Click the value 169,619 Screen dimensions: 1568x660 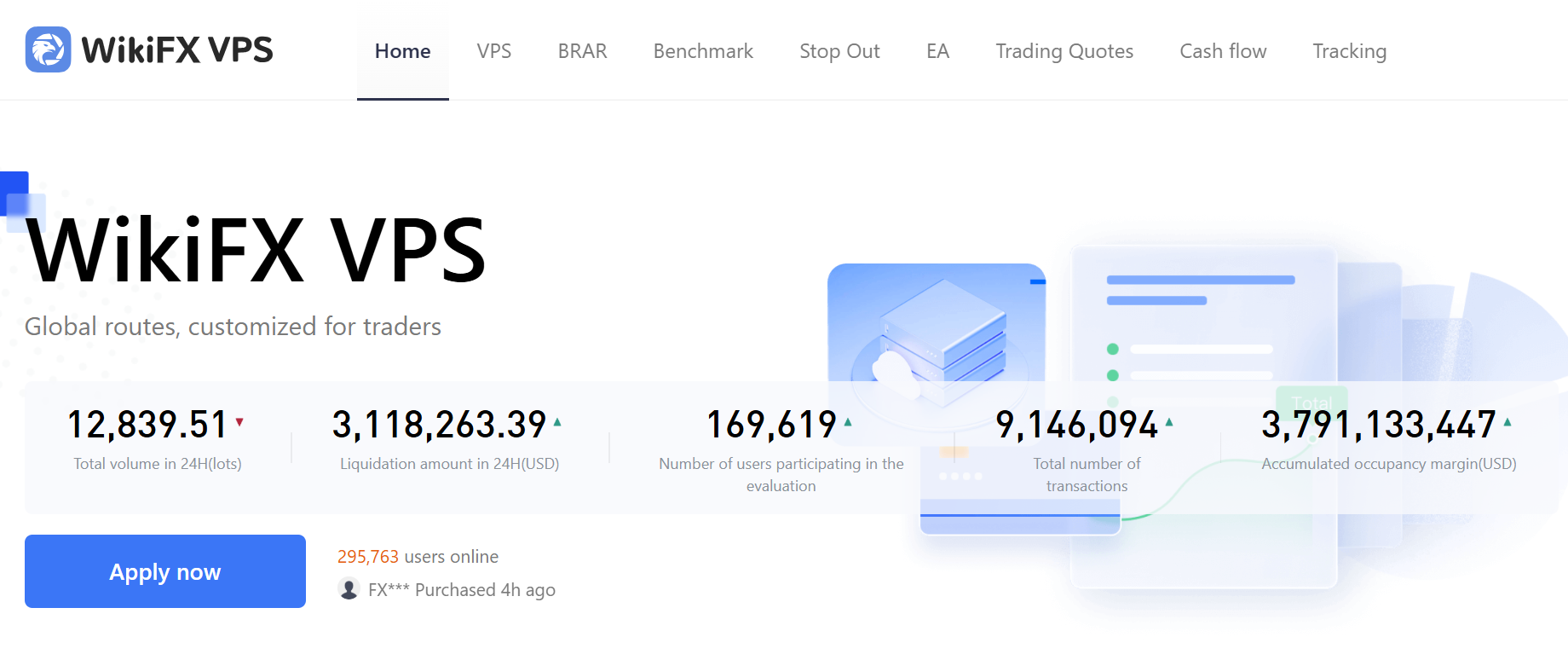(x=772, y=425)
